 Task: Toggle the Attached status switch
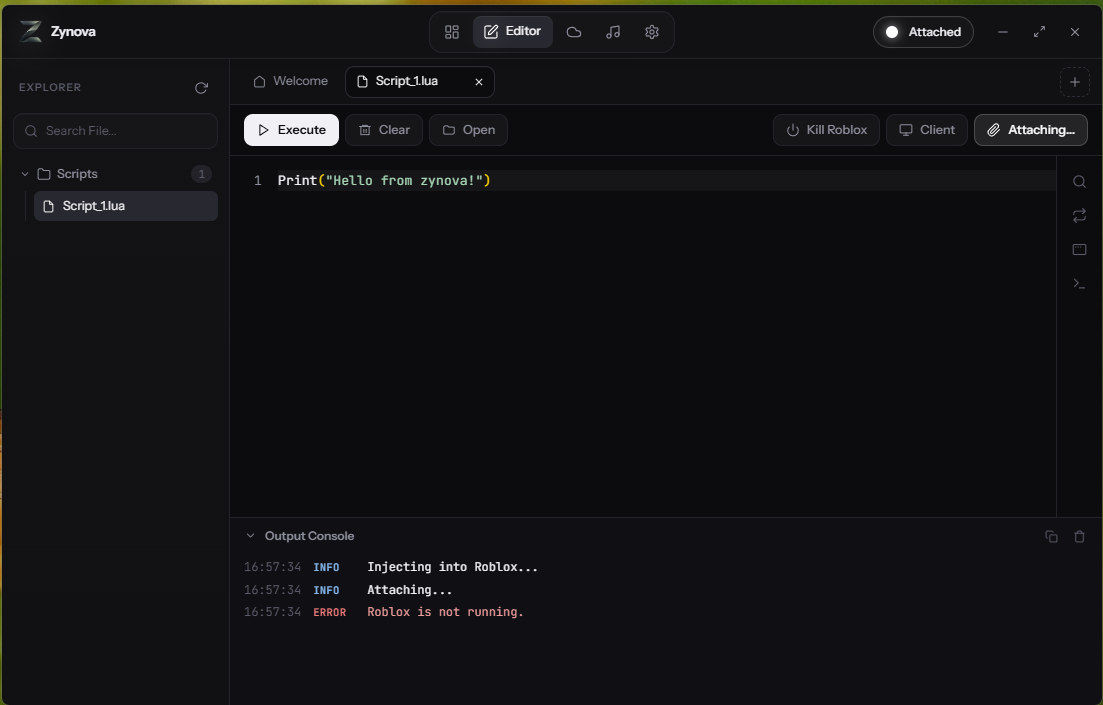pyautogui.click(x=923, y=32)
